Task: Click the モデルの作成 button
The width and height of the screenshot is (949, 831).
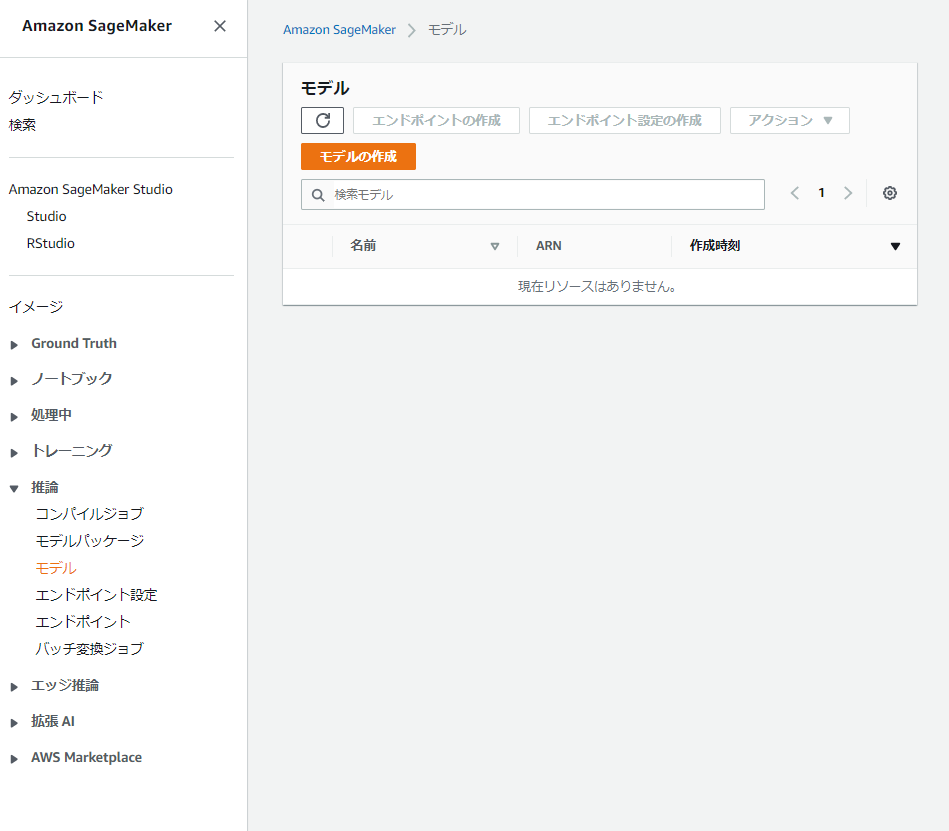Action: coord(358,157)
